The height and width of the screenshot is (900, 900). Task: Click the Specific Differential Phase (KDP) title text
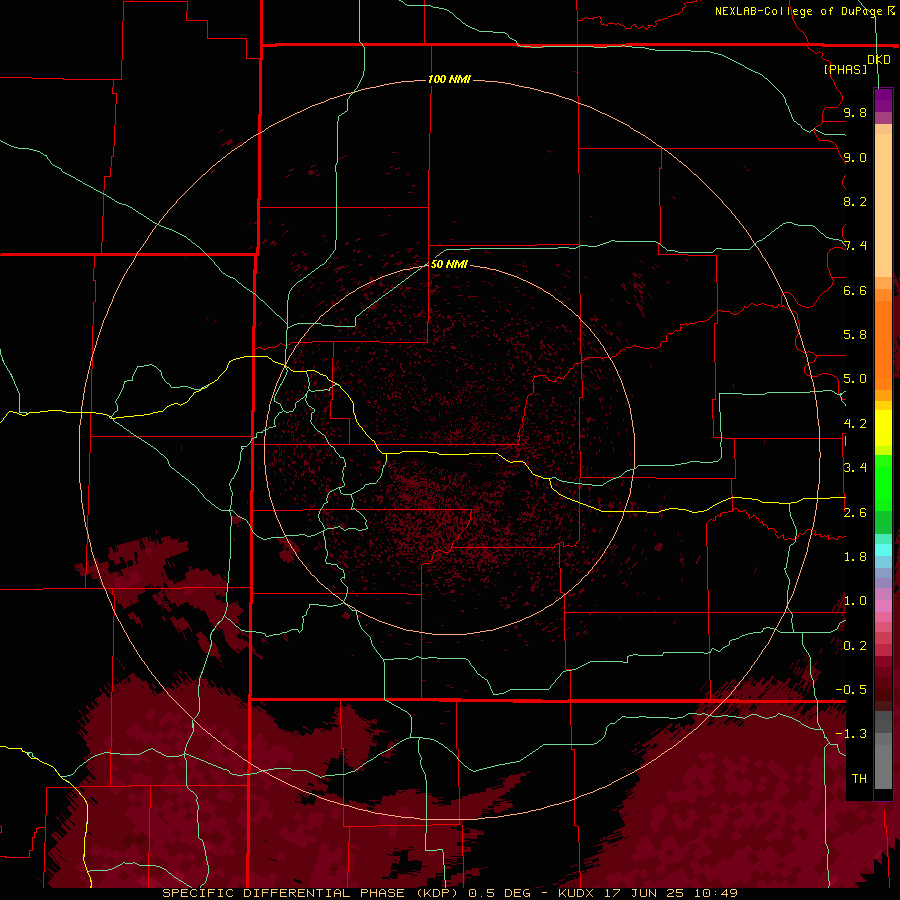(x=312, y=893)
